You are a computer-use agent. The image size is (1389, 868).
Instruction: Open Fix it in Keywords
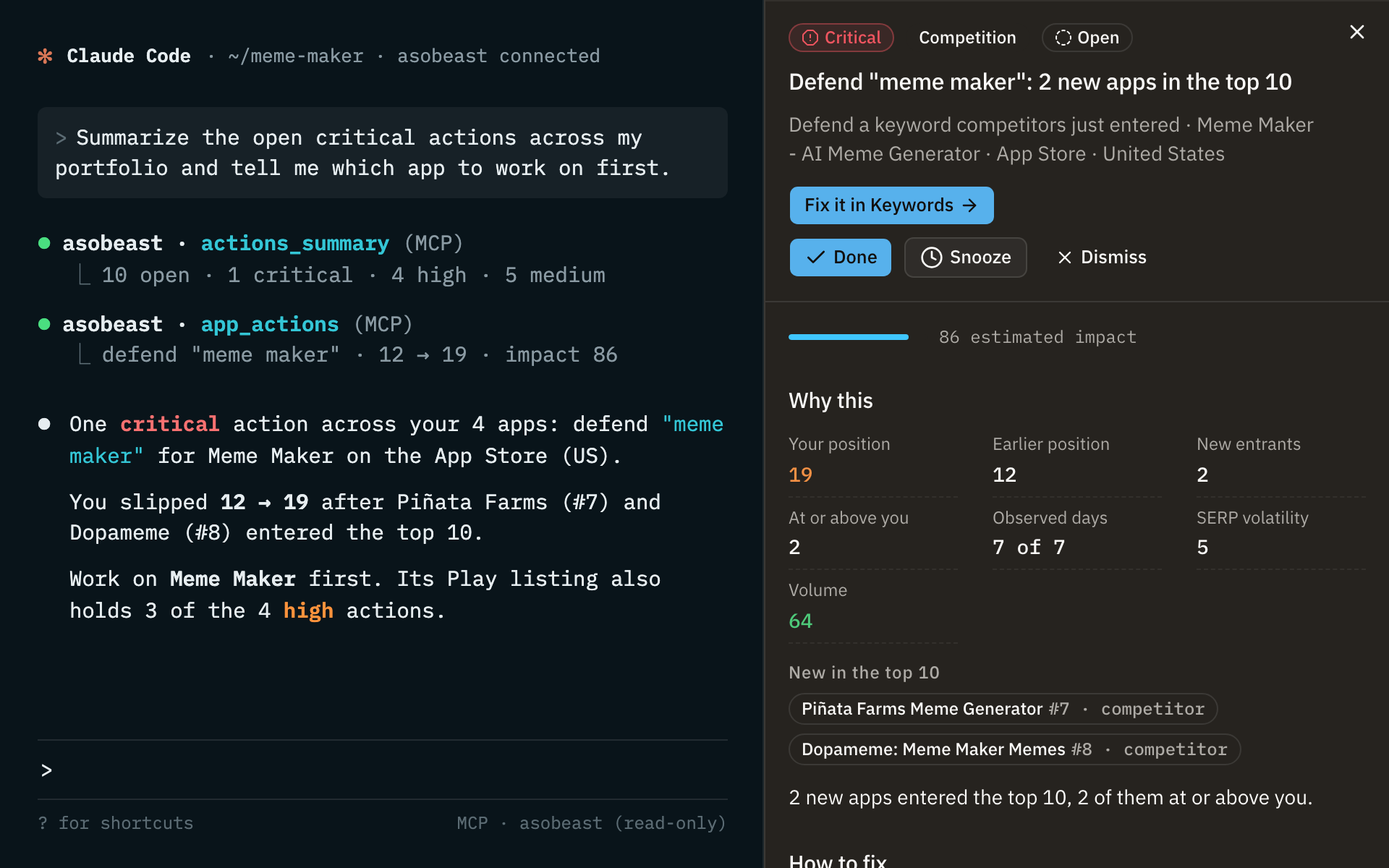point(891,205)
